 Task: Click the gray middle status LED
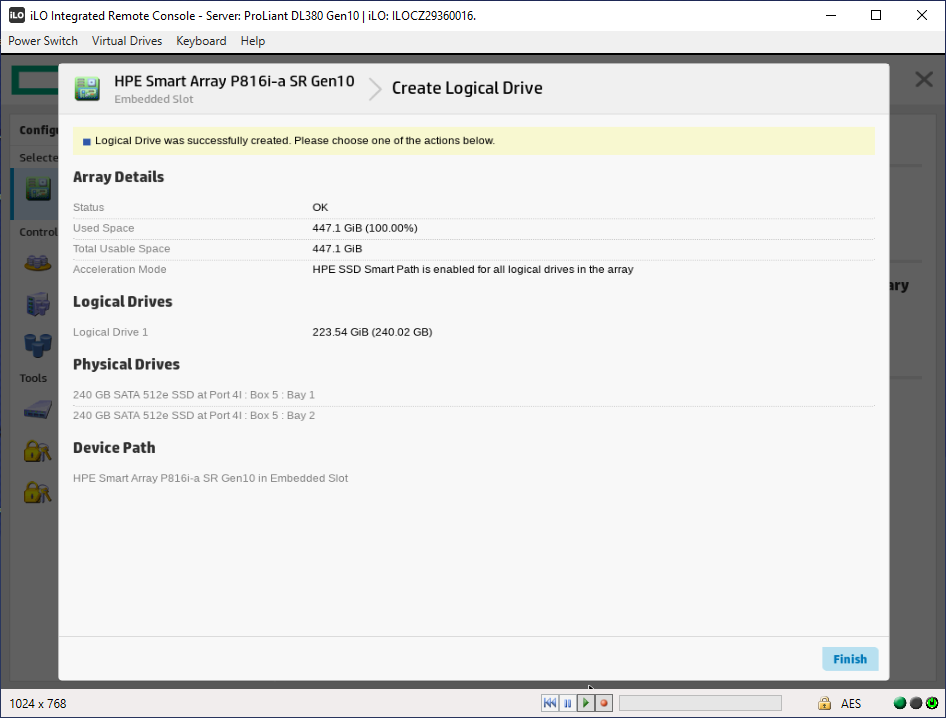pyautogui.click(x=916, y=703)
